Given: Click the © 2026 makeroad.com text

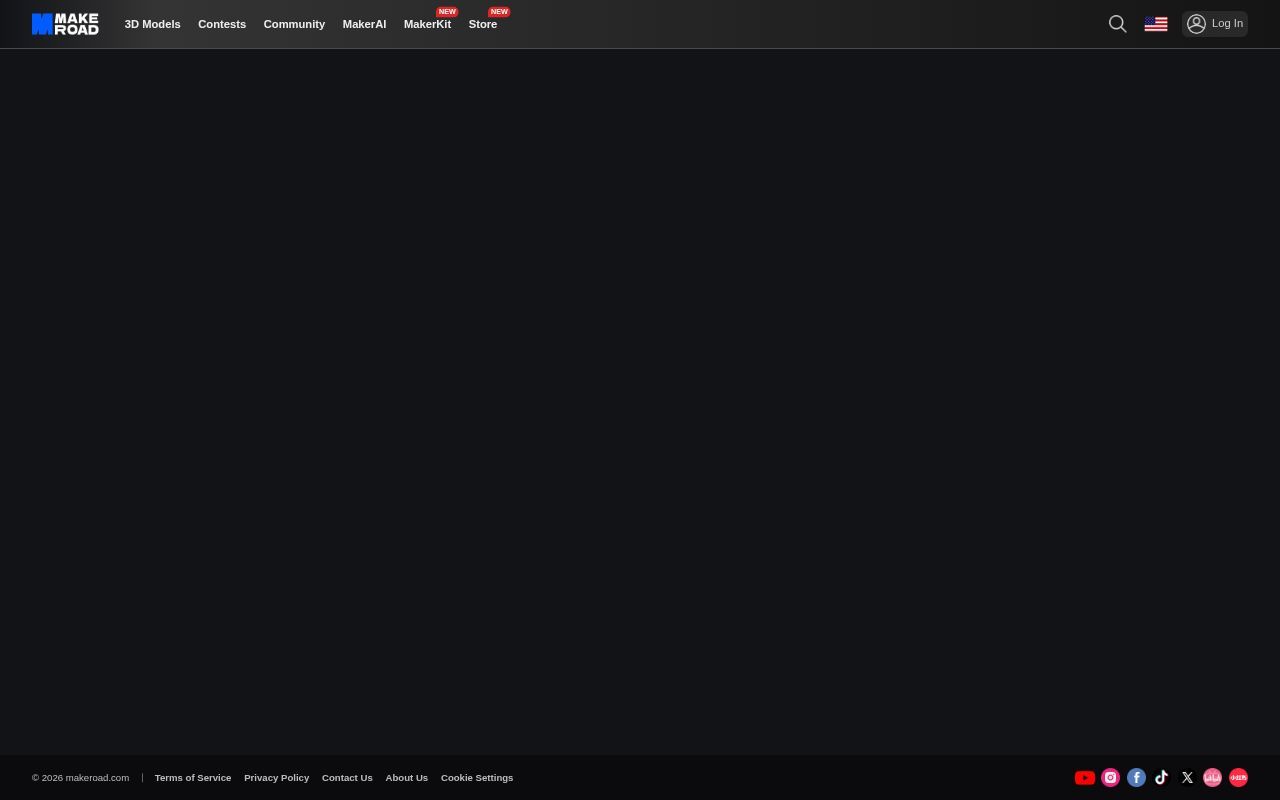Looking at the screenshot, I should (x=80, y=778).
